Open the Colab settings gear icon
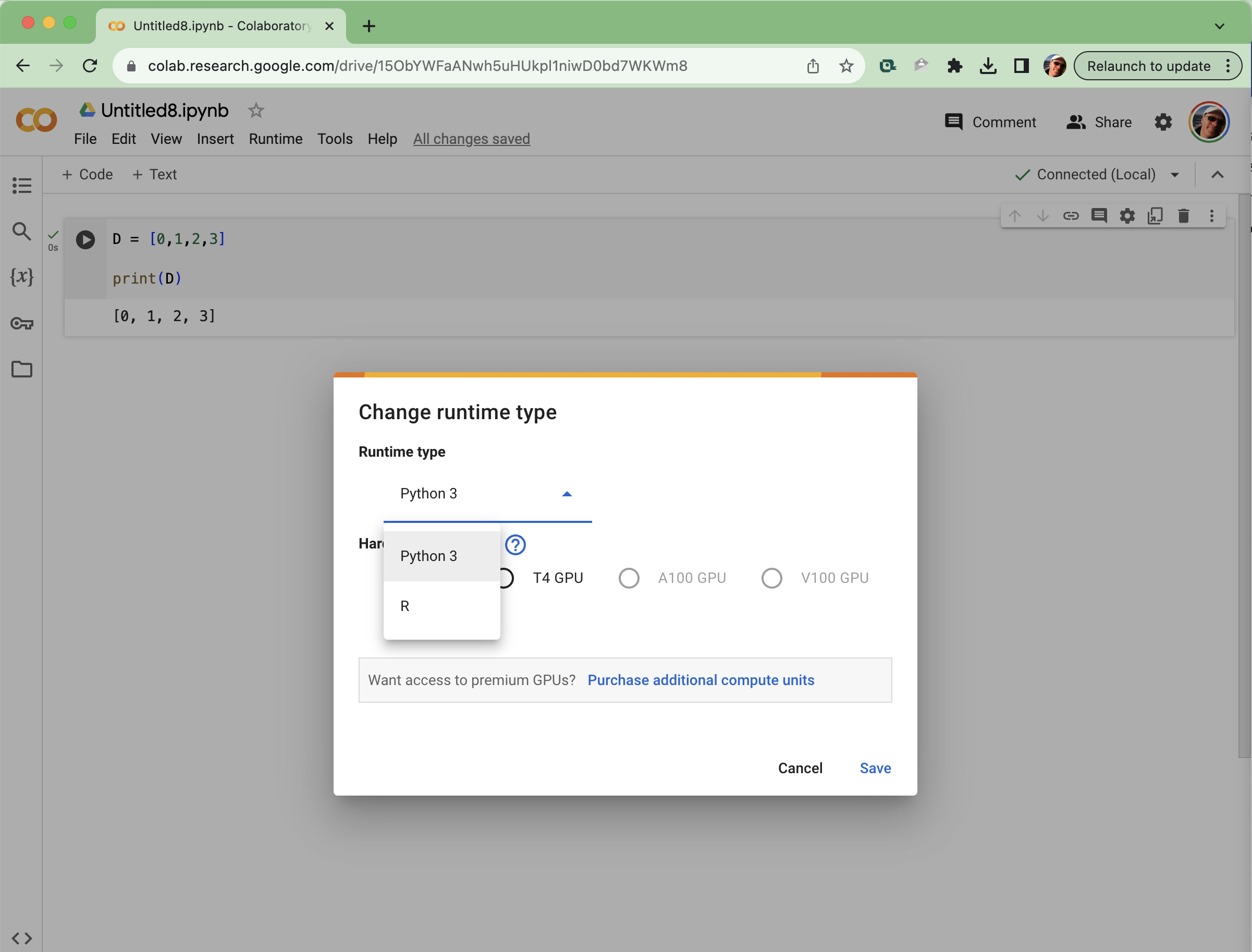The height and width of the screenshot is (952, 1252). [x=1162, y=122]
